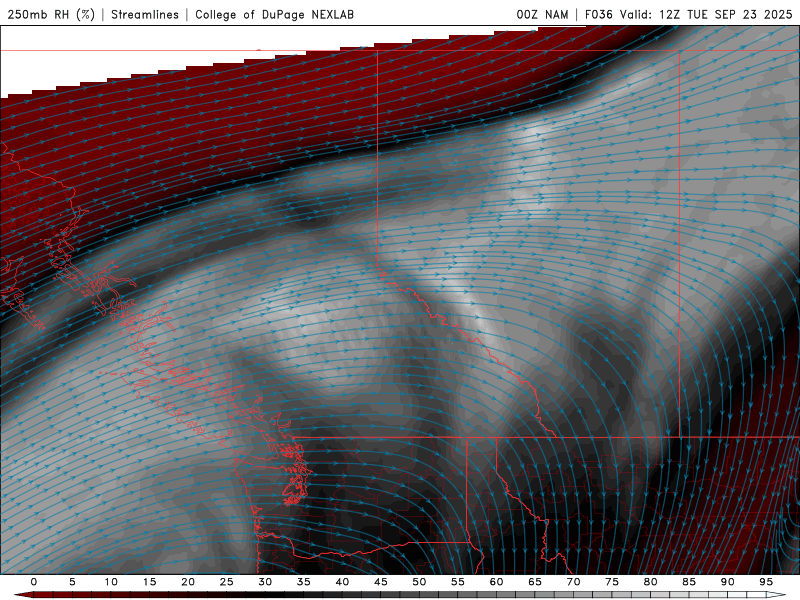Click the '250mb RH (%)' title text
The image size is (800, 600).
[51, 14]
